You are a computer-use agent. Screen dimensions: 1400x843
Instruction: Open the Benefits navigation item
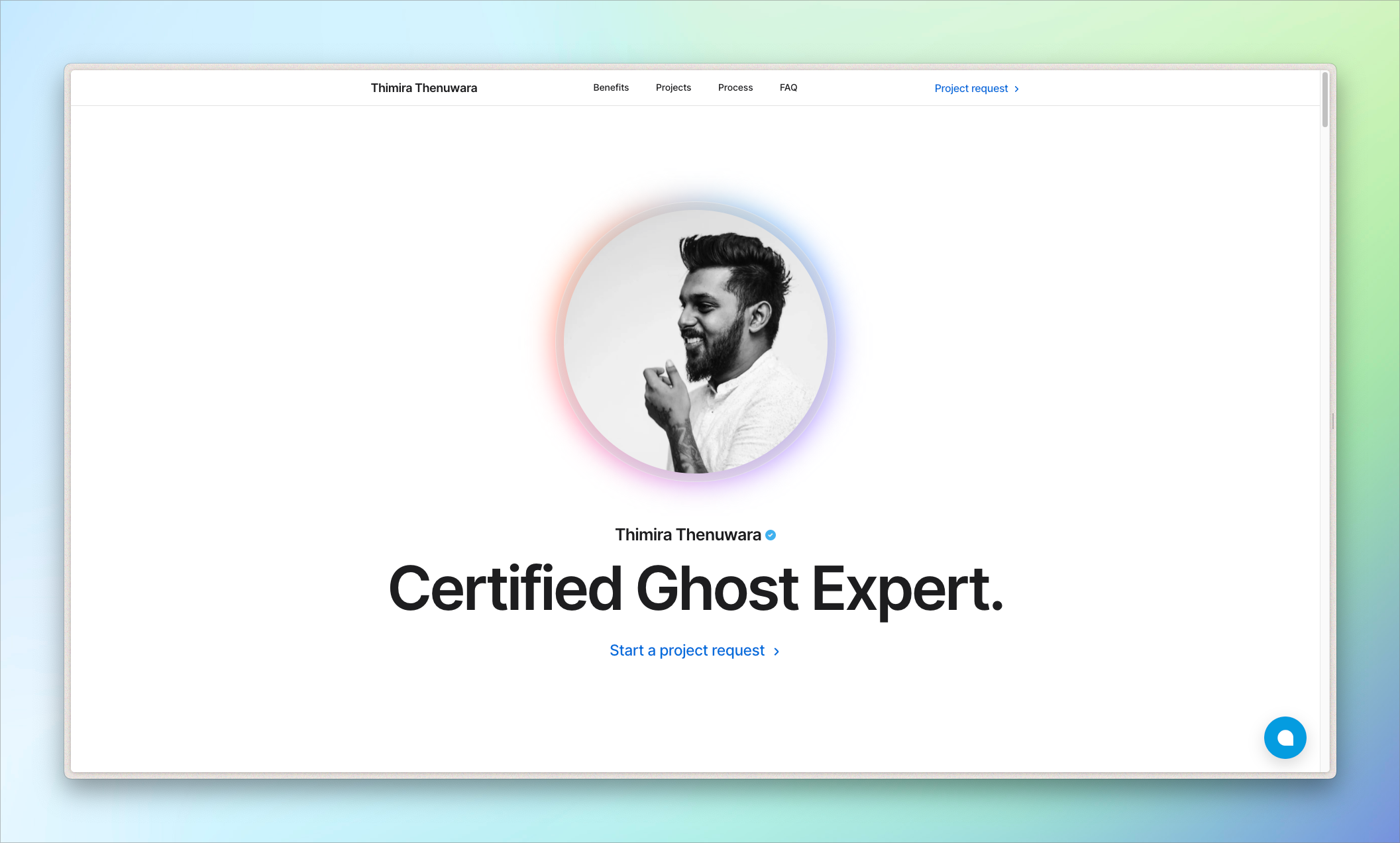(611, 87)
